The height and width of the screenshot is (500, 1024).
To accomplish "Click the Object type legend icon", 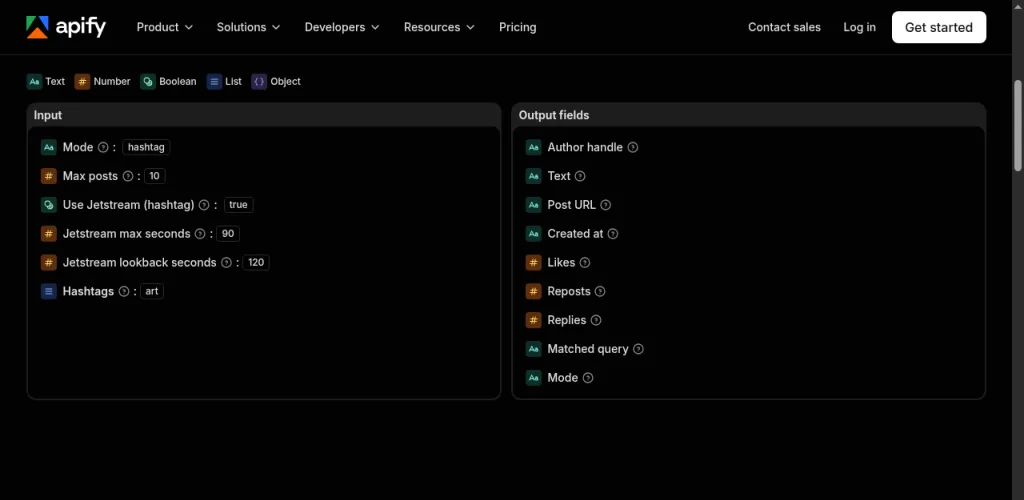I will tap(259, 82).
